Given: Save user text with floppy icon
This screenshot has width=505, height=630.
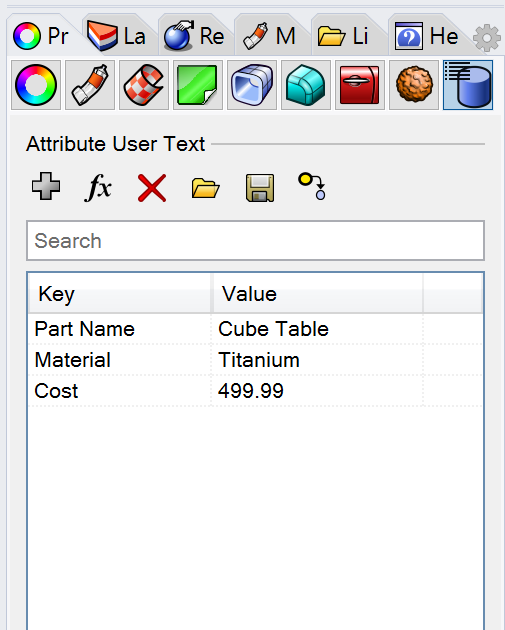Looking at the screenshot, I should 260,188.
